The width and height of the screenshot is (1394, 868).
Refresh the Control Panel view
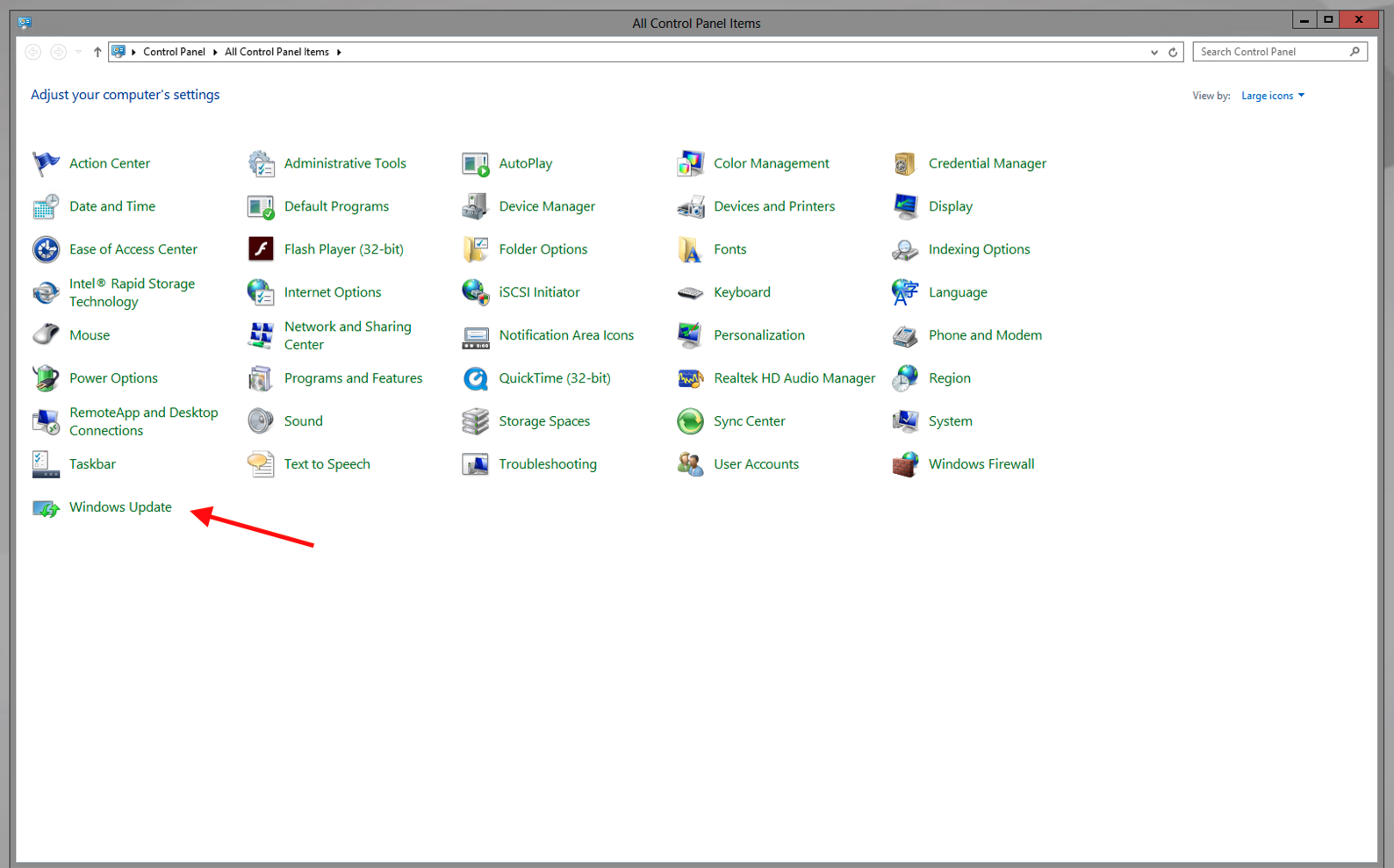coord(1173,53)
